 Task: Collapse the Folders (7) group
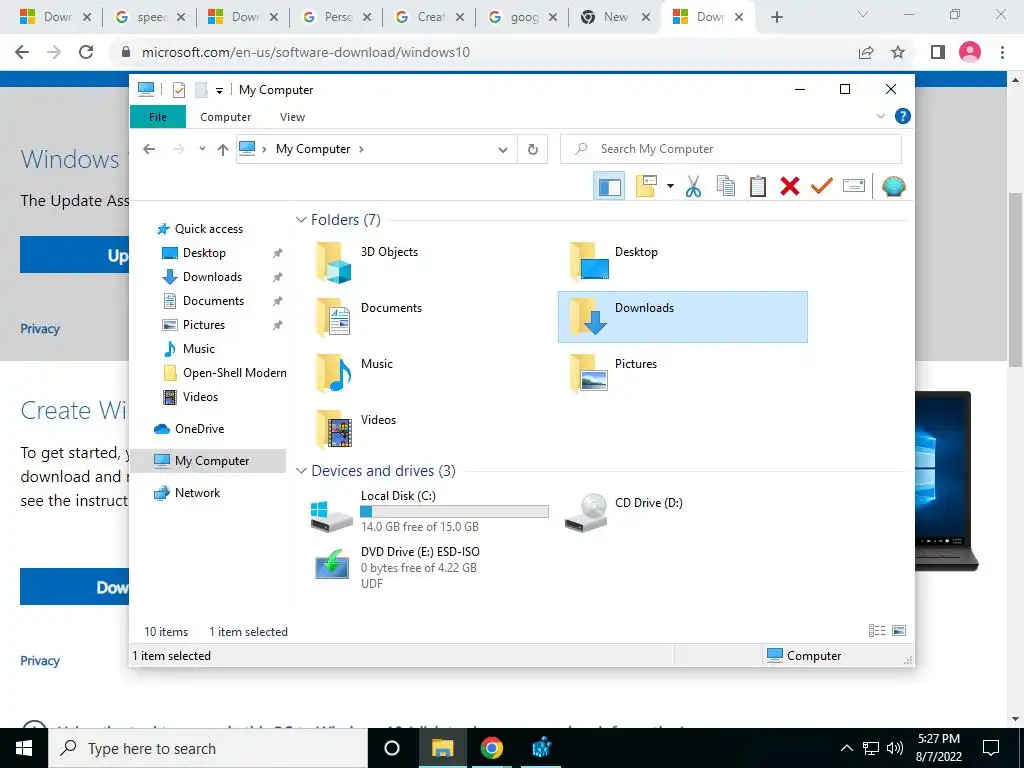click(301, 219)
